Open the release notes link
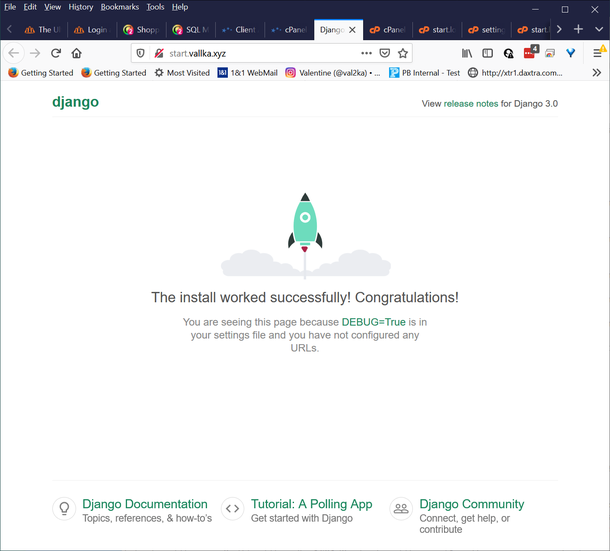 [471, 104]
